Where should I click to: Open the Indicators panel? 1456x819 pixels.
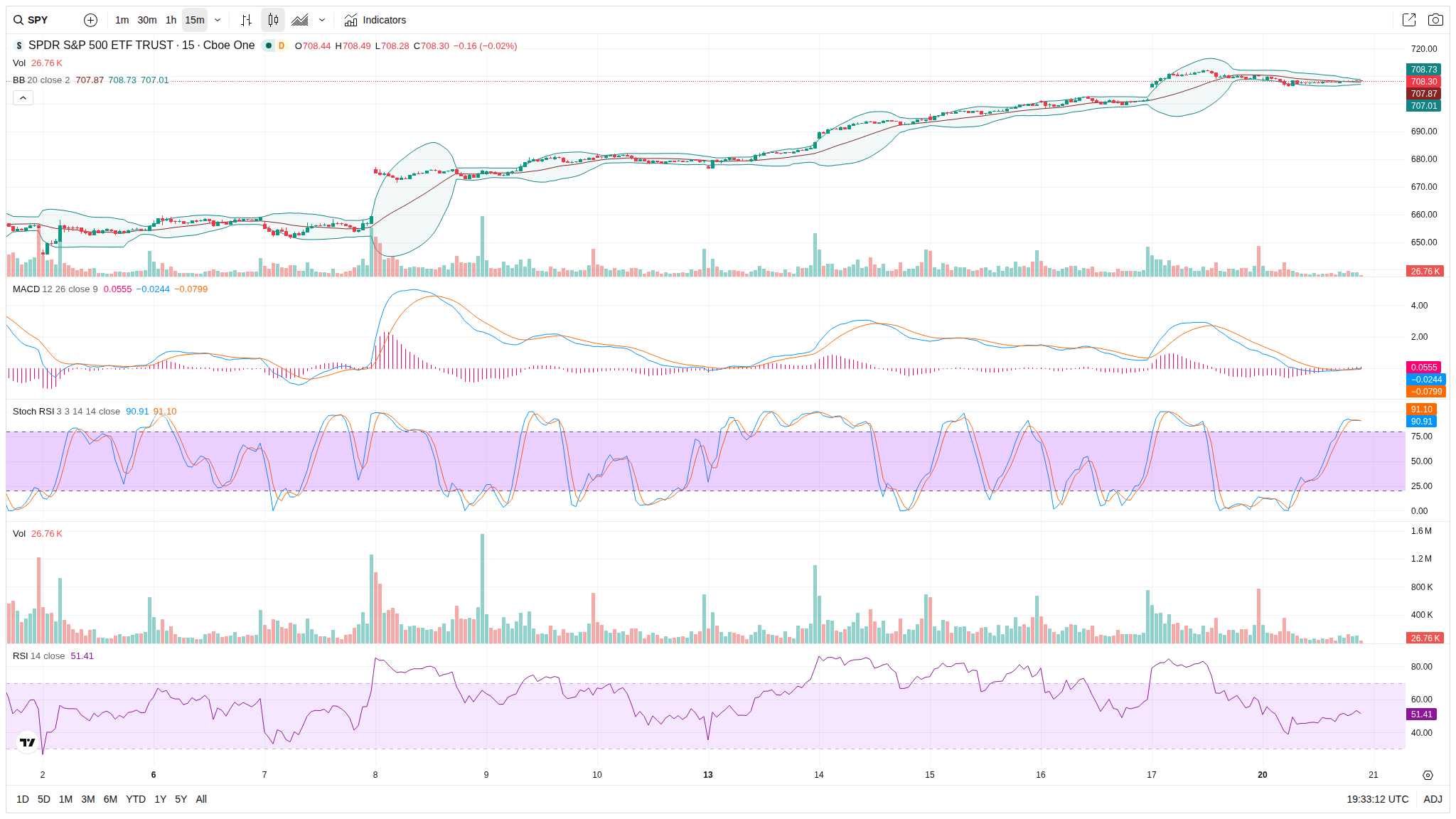375,20
